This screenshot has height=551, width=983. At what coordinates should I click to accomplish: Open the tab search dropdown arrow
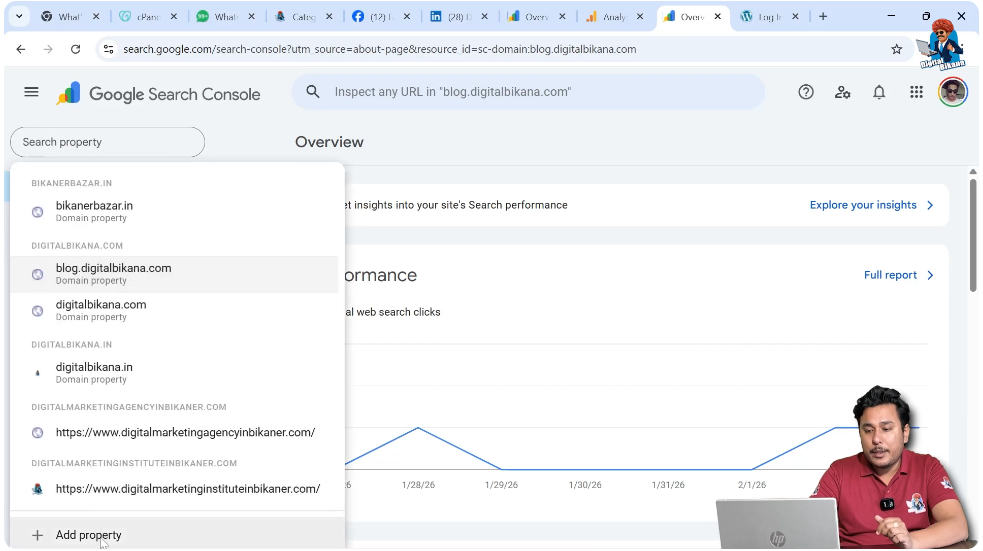click(19, 16)
